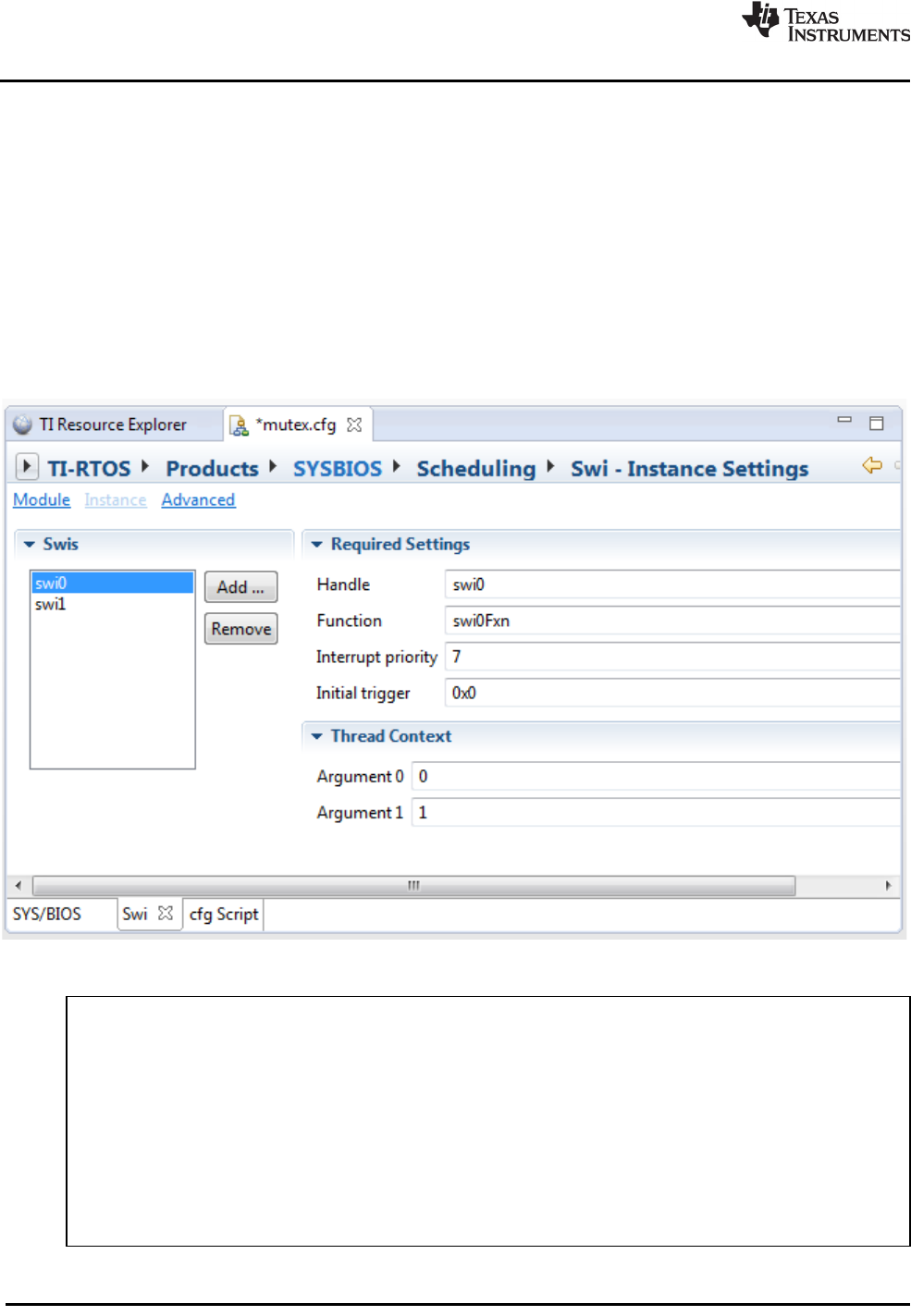Click the Module link
Image resolution: width=911 pixels, height=1316 pixels.
click(x=42, y=499)
